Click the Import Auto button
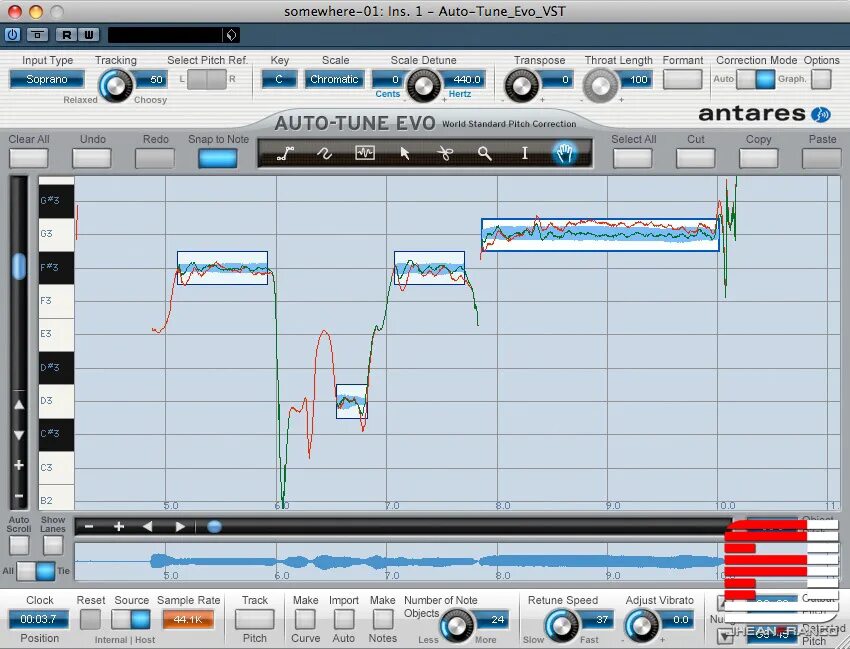This screenshot has width=850, height=649. click(x=344, y=619)
